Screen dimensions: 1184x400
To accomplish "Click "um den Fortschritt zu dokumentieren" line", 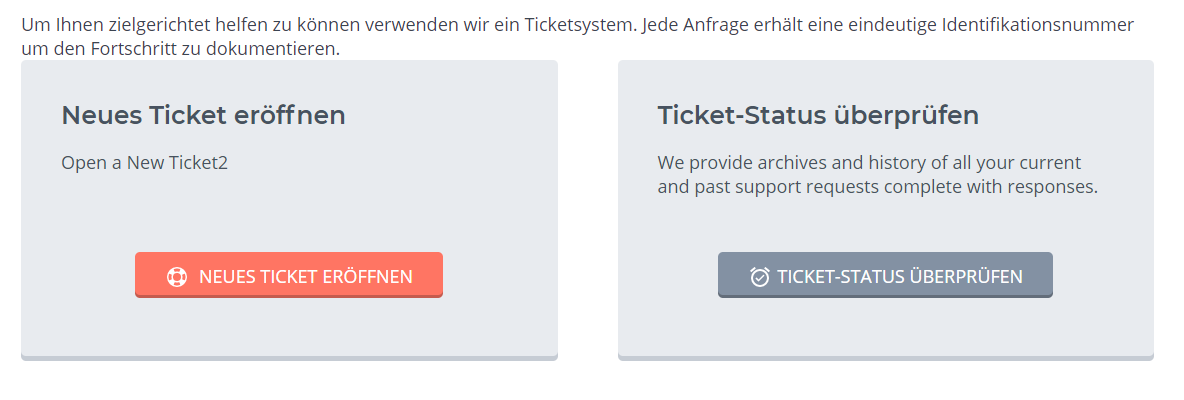I will coord(180,48).
